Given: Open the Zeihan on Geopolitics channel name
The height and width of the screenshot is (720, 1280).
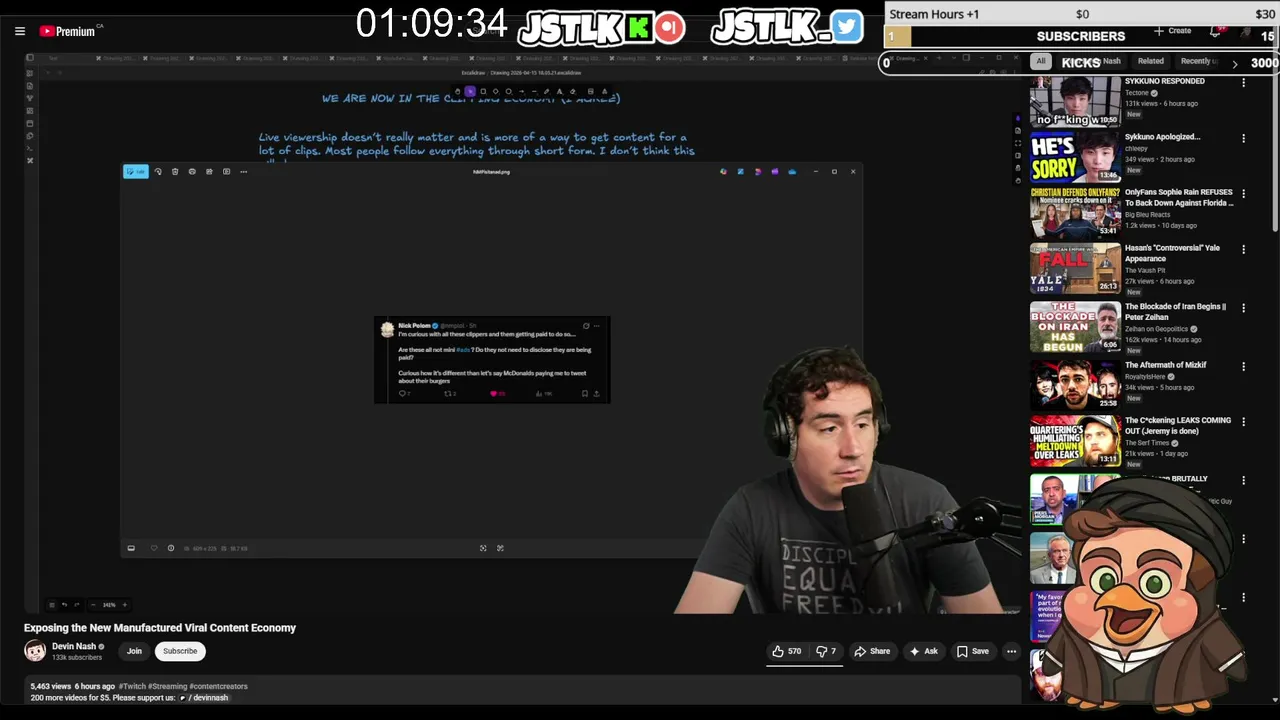Looking at the screenshot, I should (x=1156, y=329).
